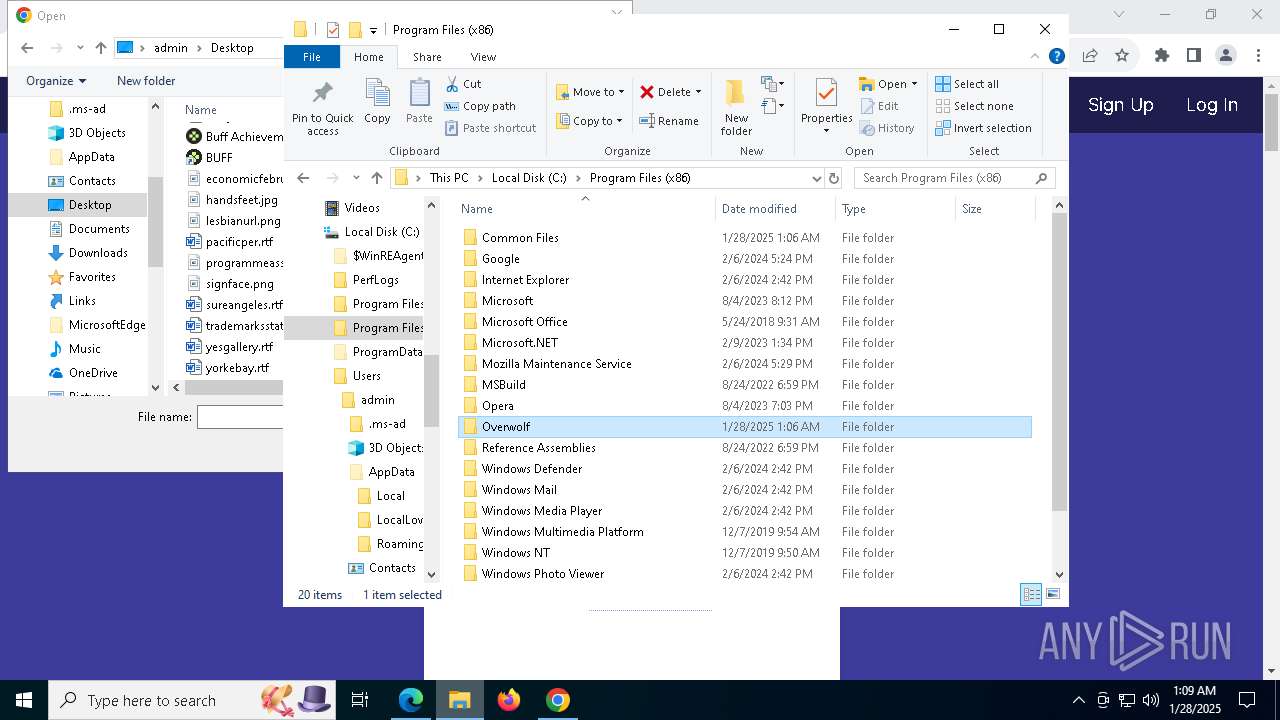The width and height of the screenshot is (1280, 720).
Task: Open the Organize dropdown in the Open dialog
Action: (x=56, y=81)
